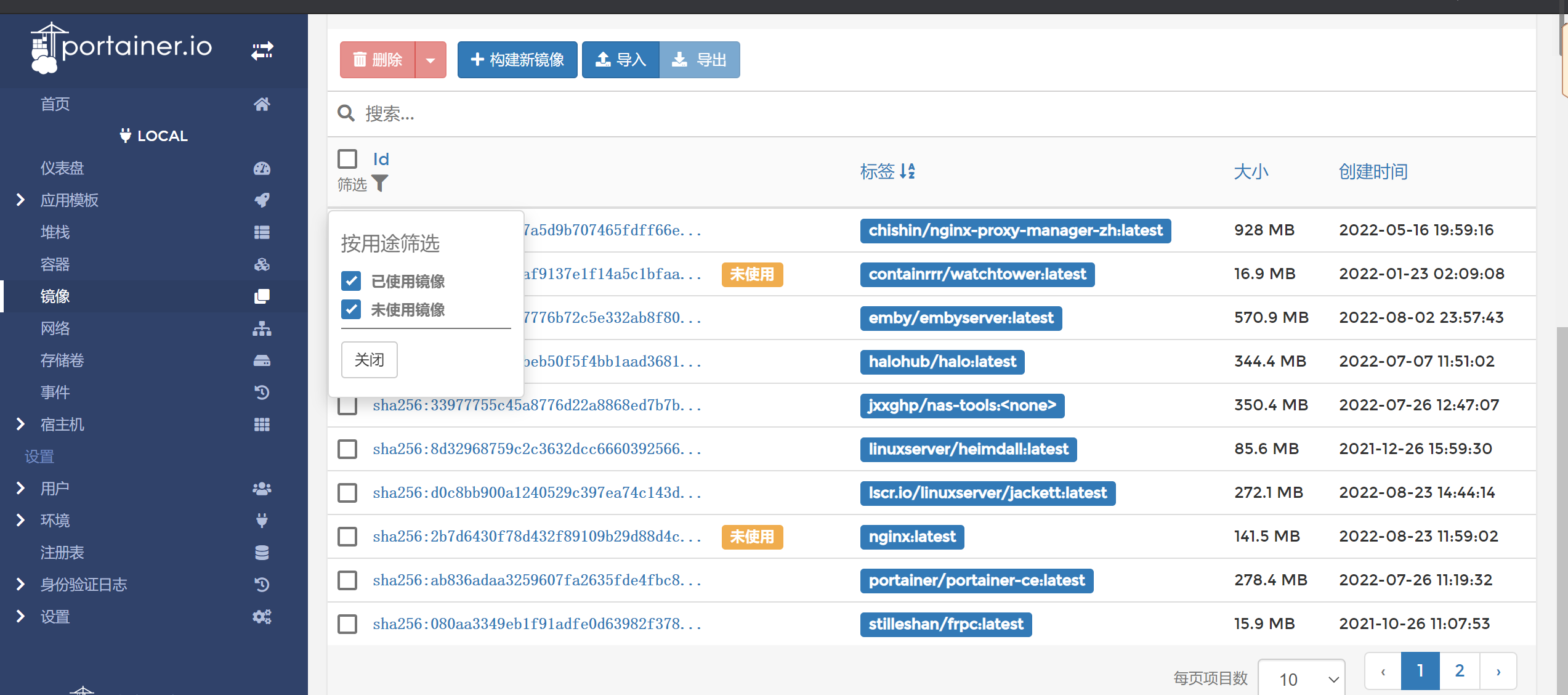Open the filter funnel icon under Id
This screenshot has width=1568, height=695.
[381, 184]
